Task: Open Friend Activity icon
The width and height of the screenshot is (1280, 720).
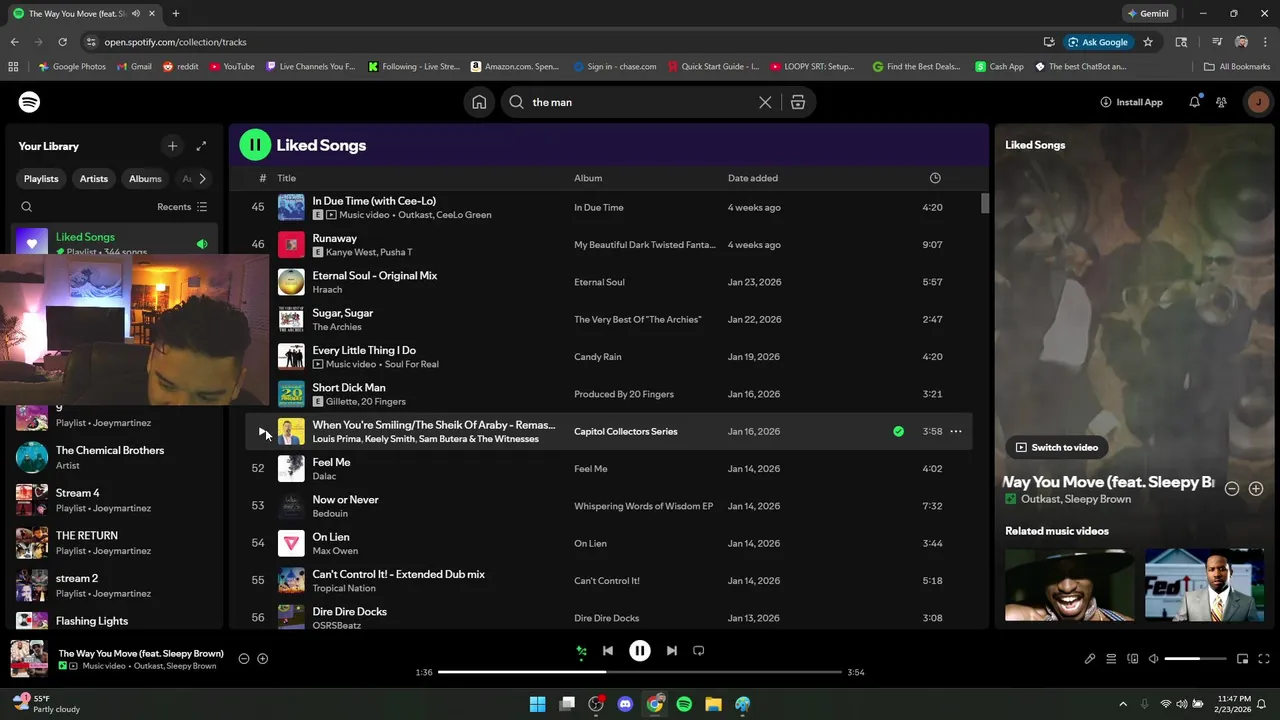Action: pos(1221,102)
